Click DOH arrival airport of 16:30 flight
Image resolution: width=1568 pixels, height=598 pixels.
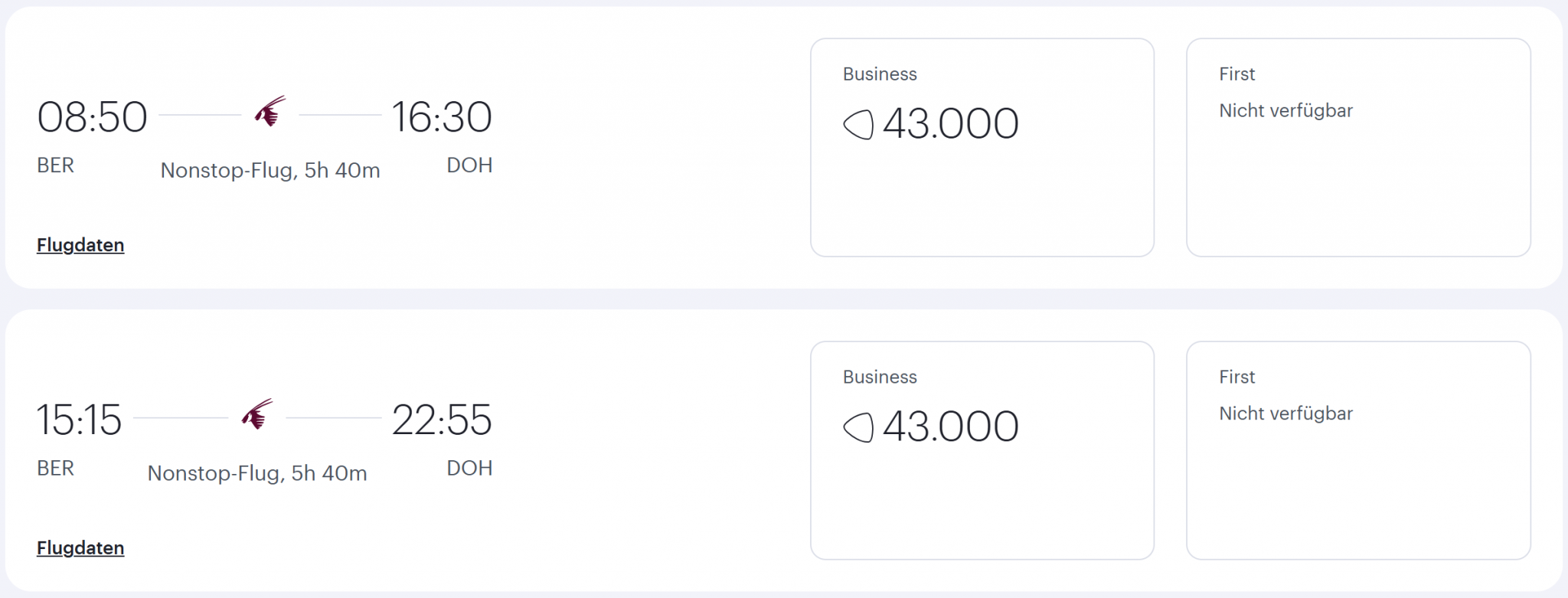[469, 165]
